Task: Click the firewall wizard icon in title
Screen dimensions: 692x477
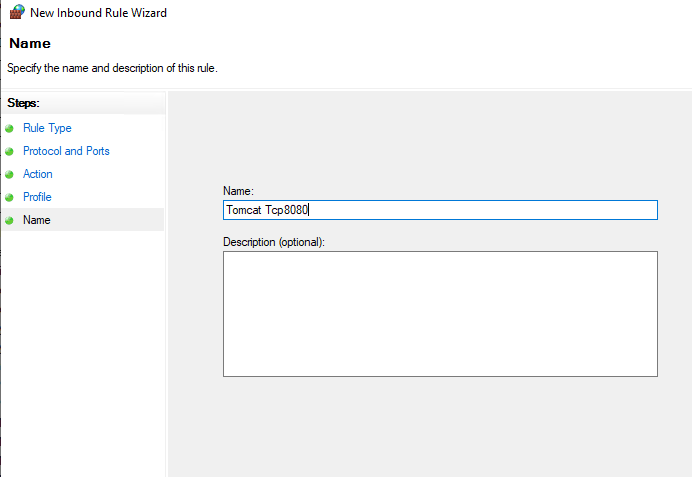Action: click(x=17, y=12)
